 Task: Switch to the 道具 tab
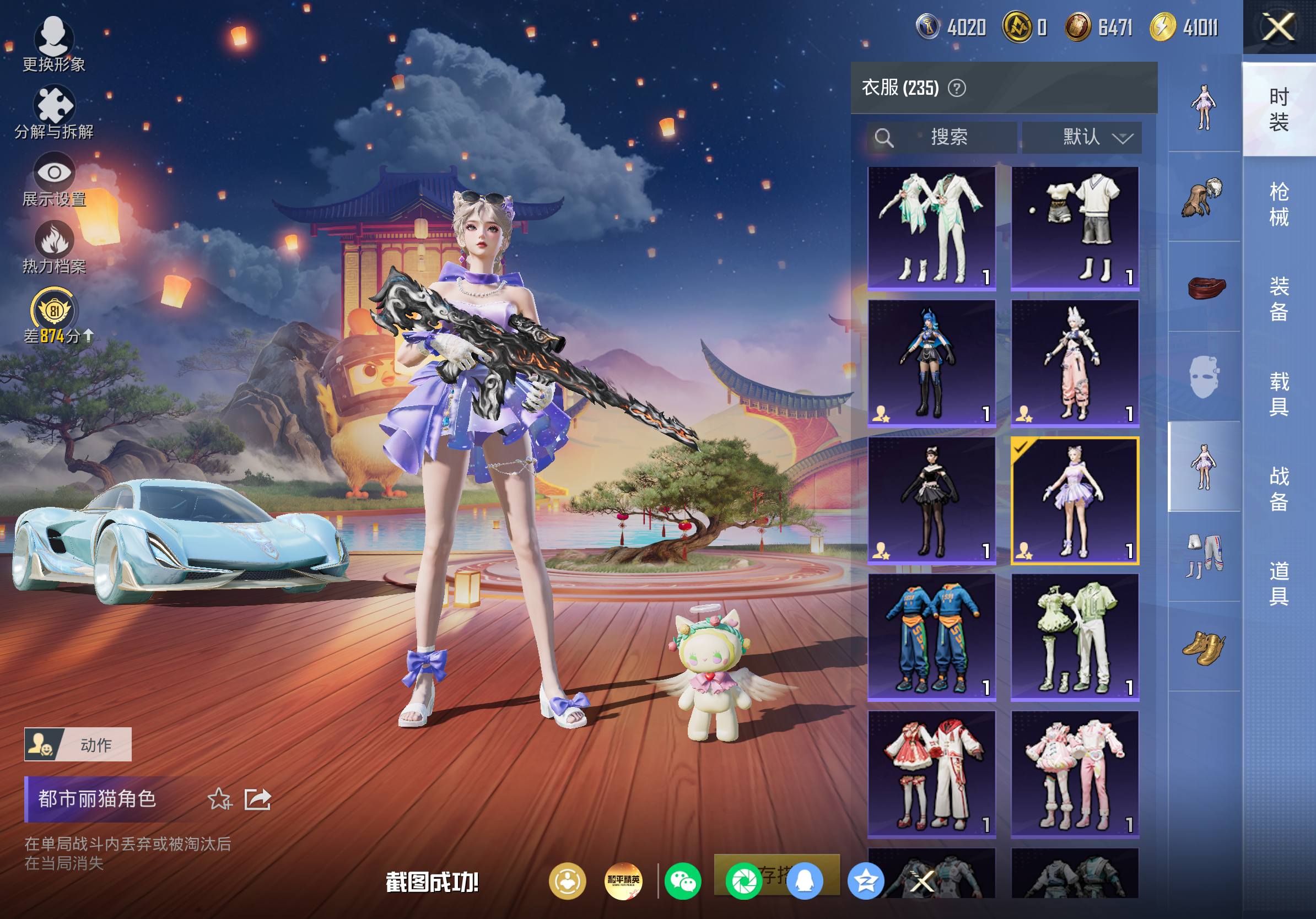pyautogui.click(x=1279, y=583)
